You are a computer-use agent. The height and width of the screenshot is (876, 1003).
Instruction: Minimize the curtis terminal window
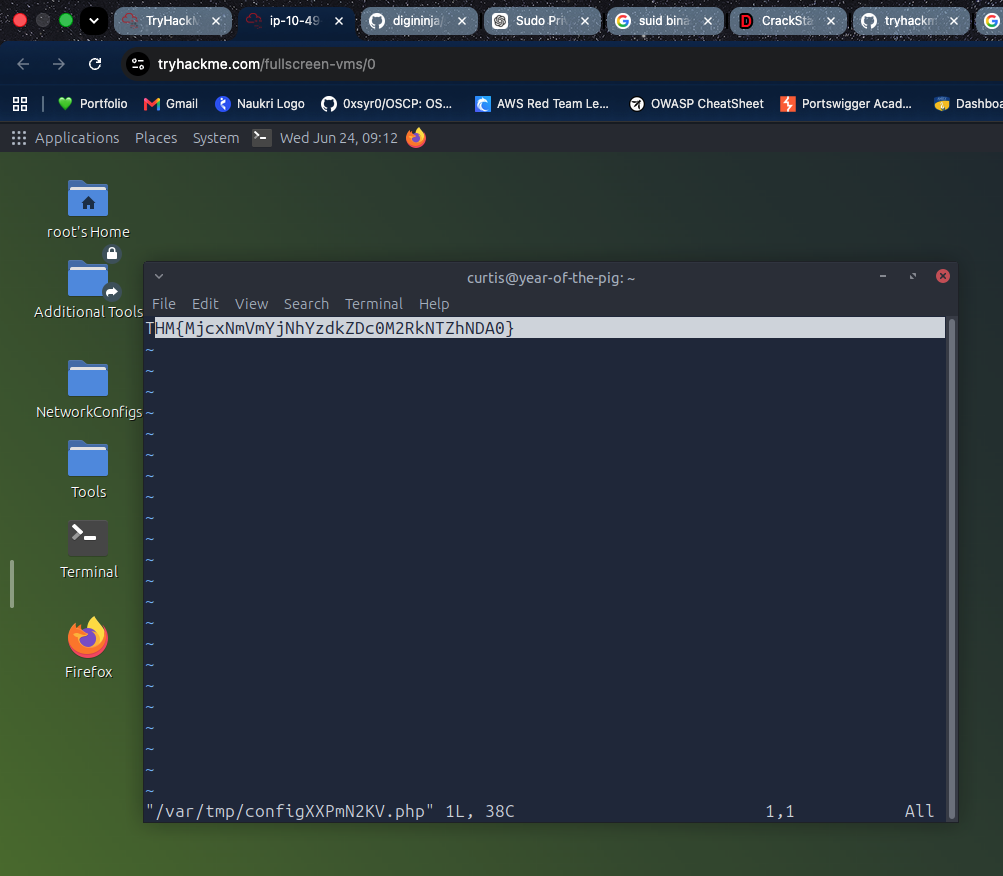click(883, 276)
